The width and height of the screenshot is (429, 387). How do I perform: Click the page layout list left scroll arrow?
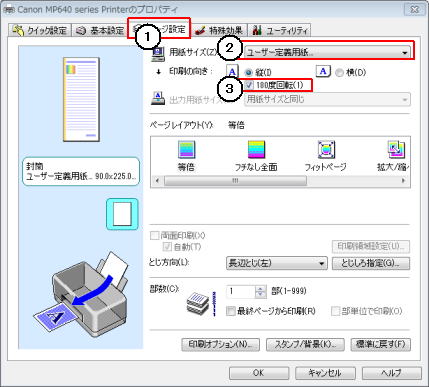157,181
